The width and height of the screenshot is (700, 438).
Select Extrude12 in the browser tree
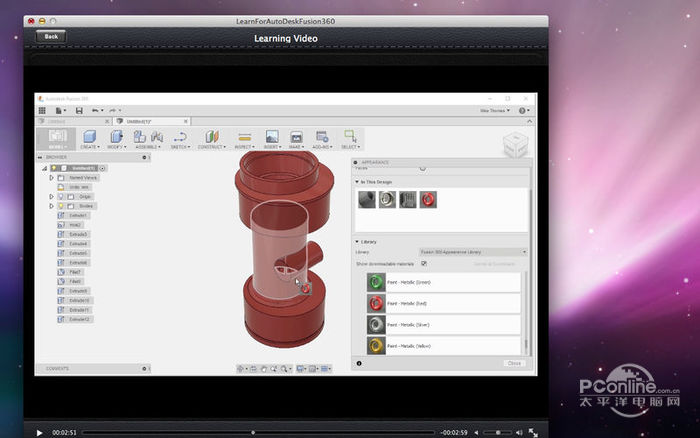coord(80,319)
